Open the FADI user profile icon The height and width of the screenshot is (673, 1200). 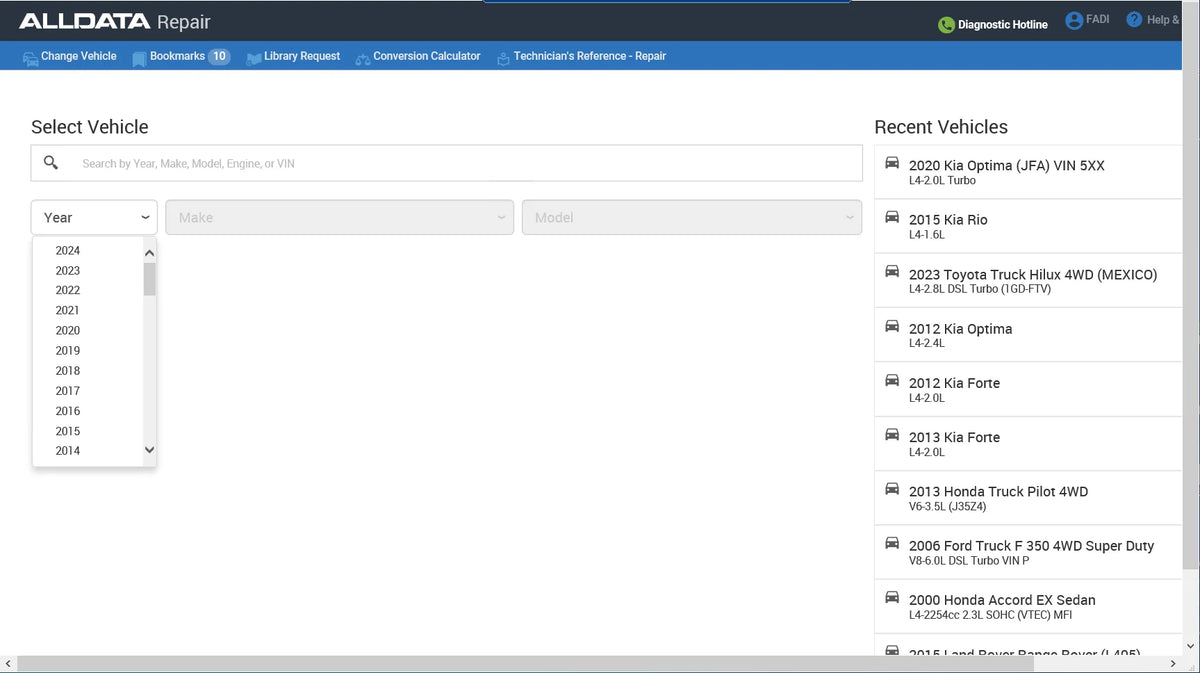tap(1074, 21)
